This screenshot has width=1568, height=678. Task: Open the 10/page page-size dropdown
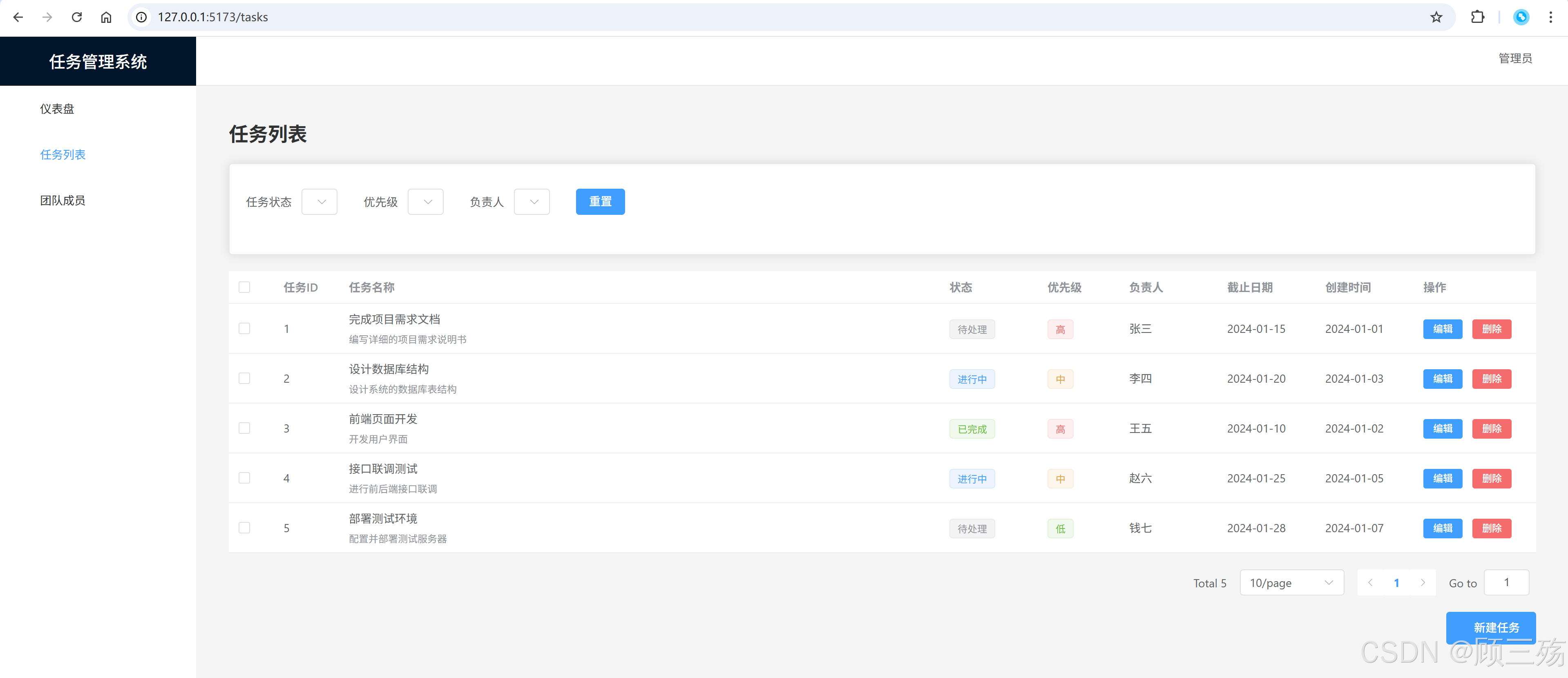coord(1291,582)
